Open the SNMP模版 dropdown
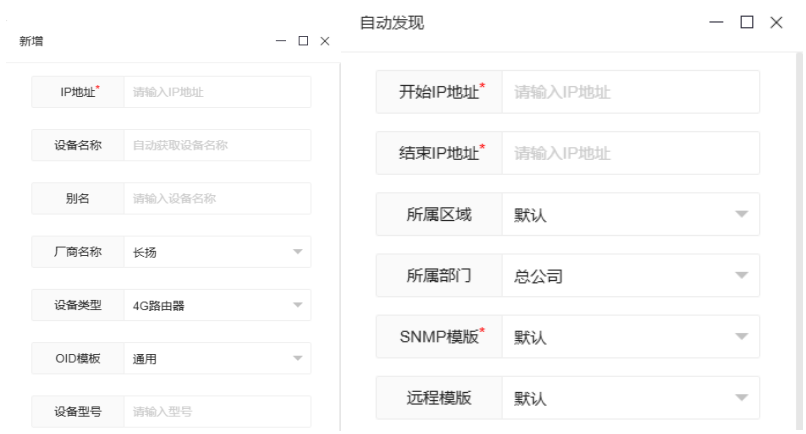806x434 pixels. click(630, 337)
